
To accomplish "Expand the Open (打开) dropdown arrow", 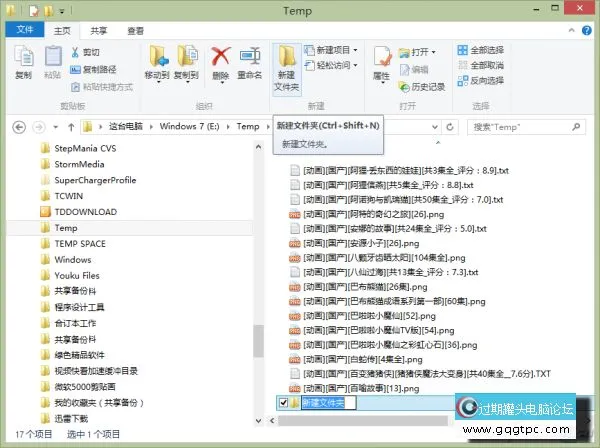I will tap(434, 52).
